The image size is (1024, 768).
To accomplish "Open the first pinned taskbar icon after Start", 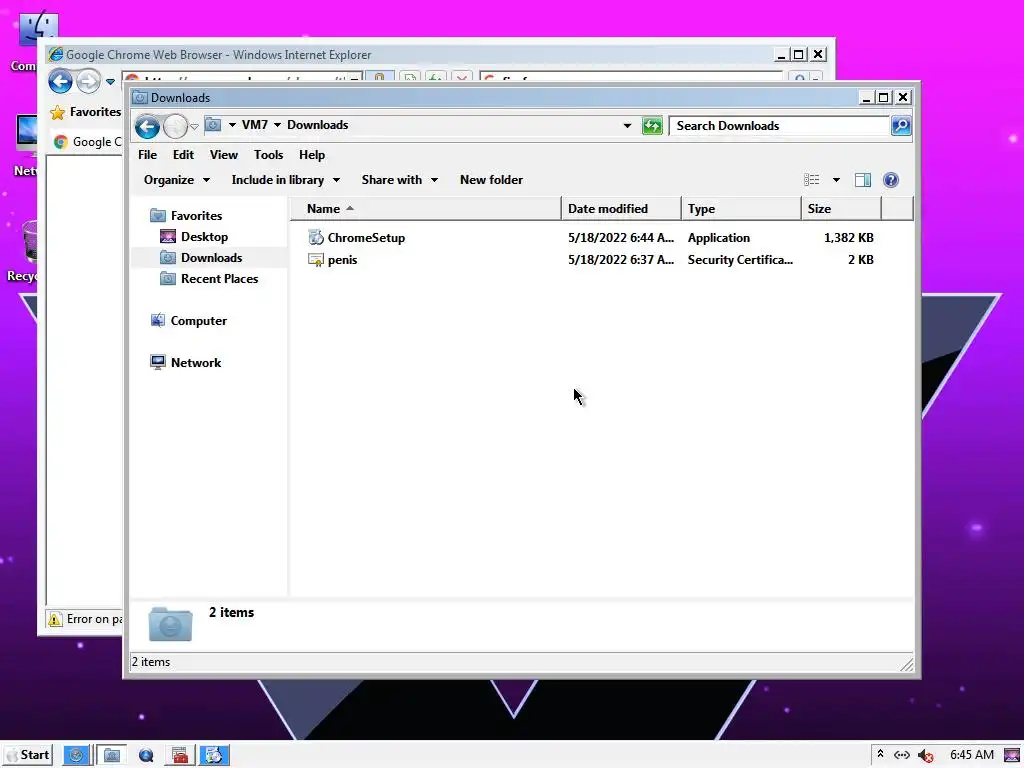I will pyautogui.click(x=76, y=756).
